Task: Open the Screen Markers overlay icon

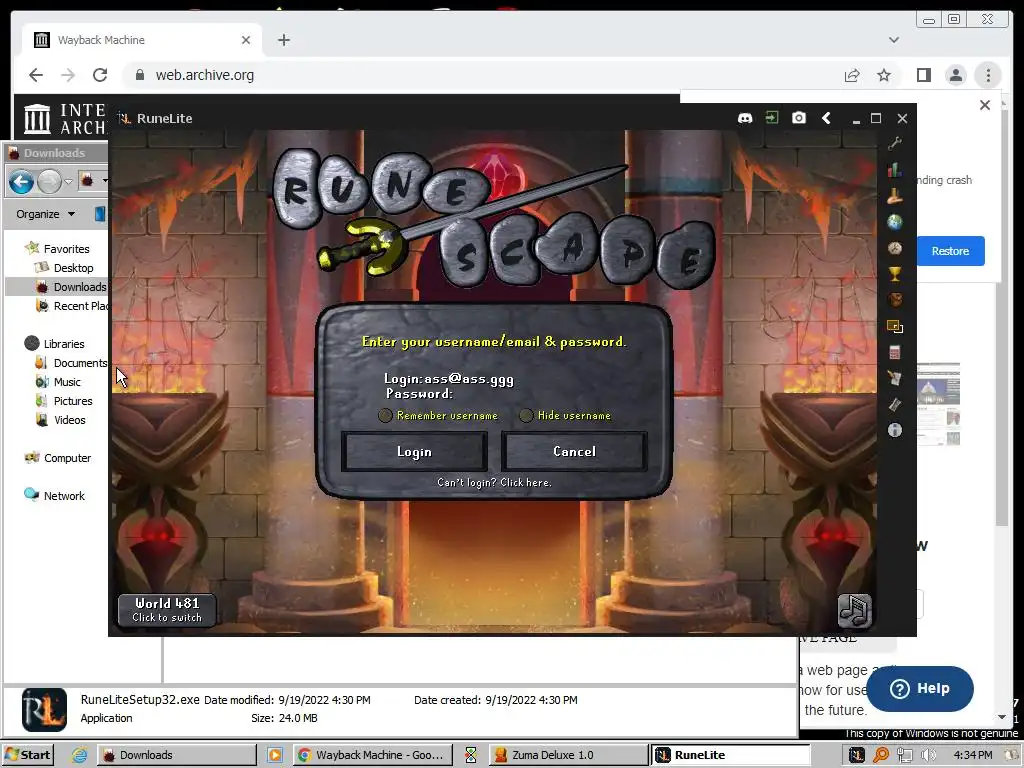Action: 895,326
